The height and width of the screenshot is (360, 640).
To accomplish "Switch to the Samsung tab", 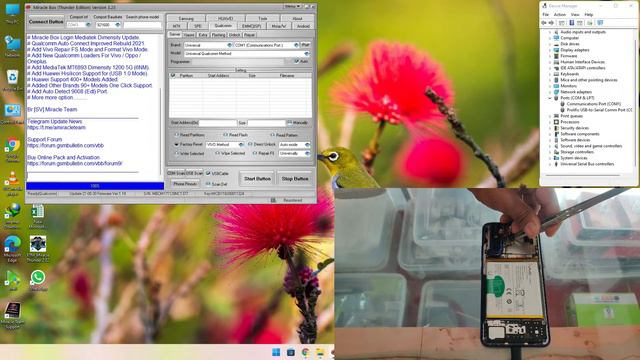I will tap(186, 18).
